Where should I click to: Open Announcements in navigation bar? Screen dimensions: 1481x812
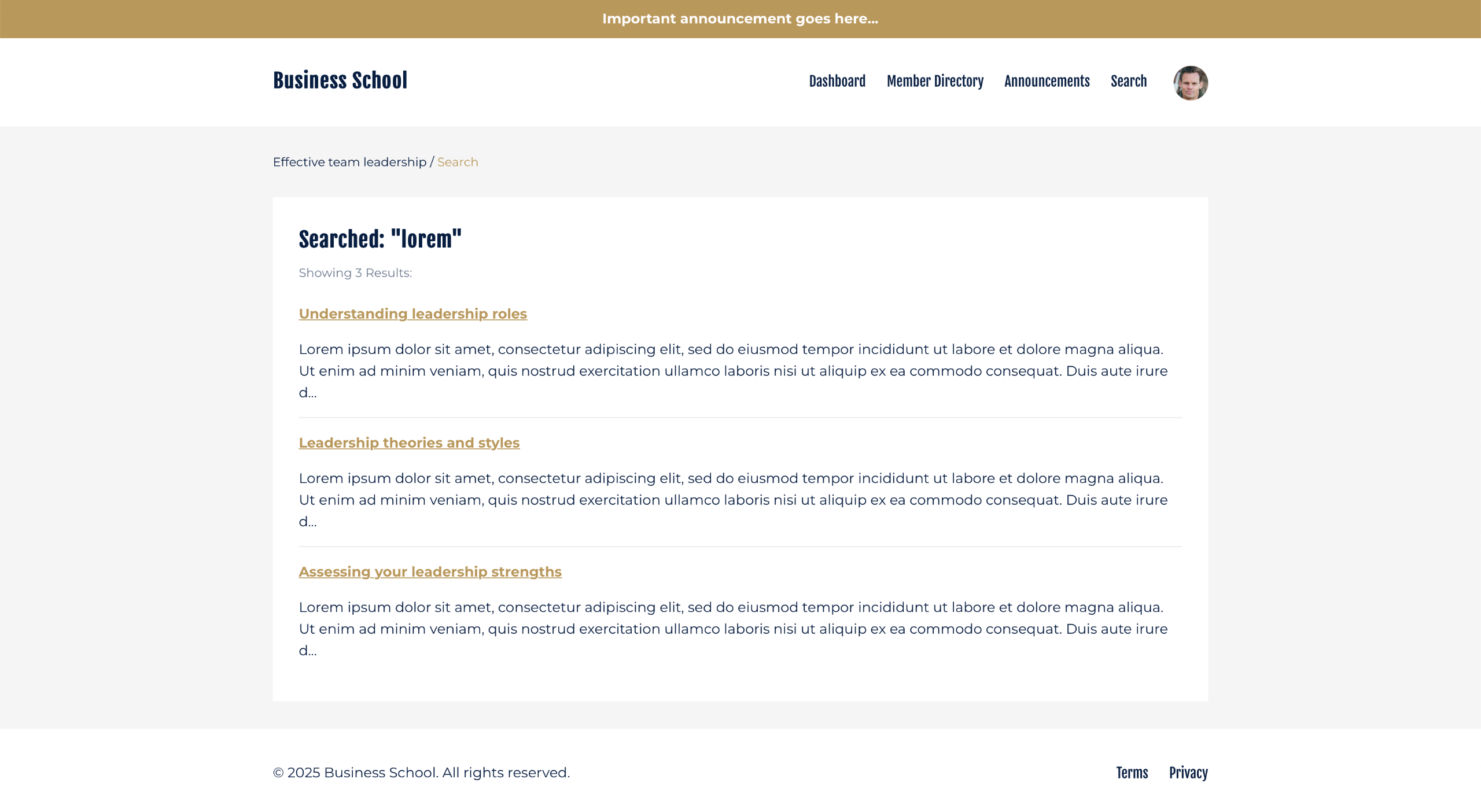click(1047, 81)
